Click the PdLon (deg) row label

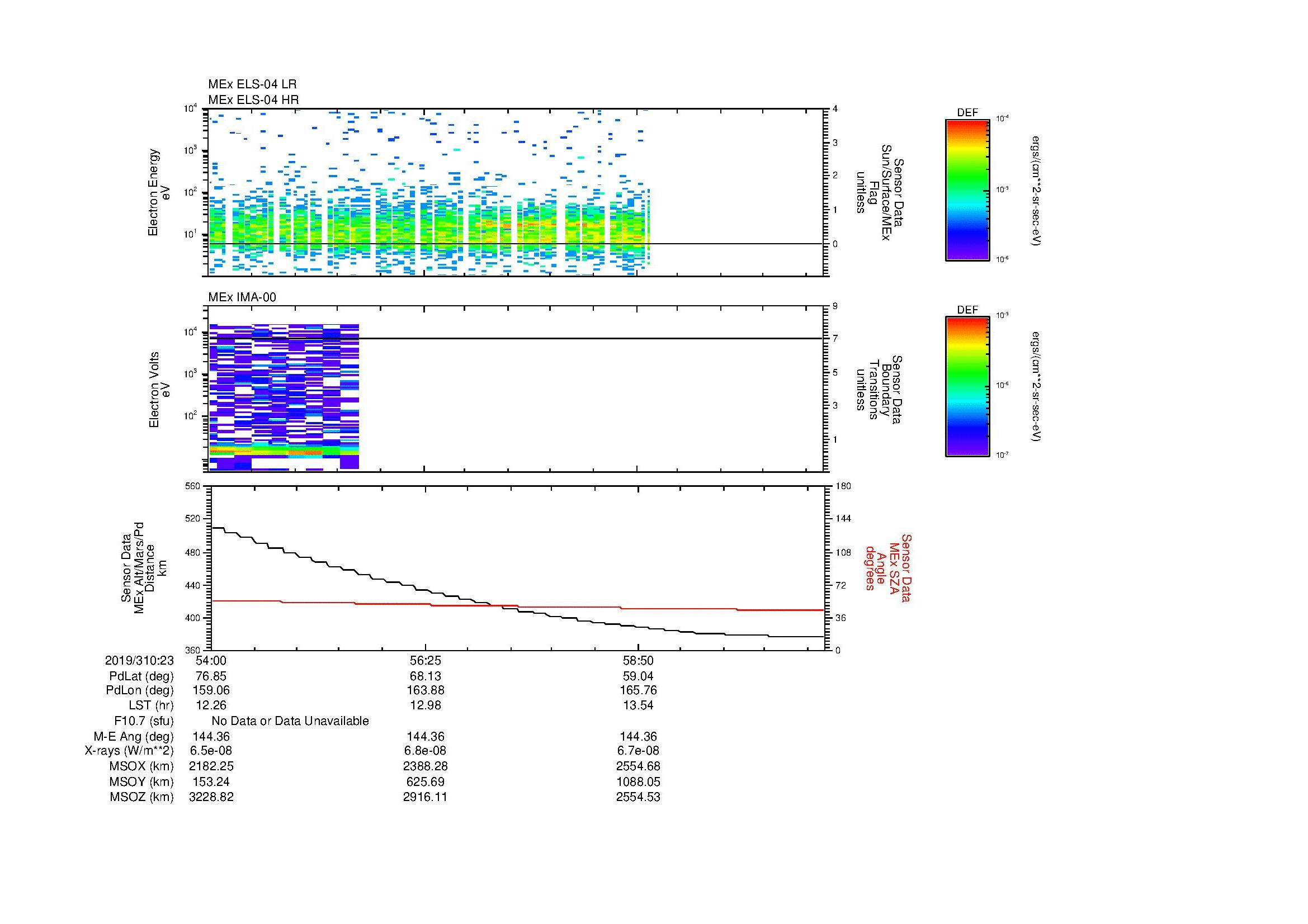pos(140,690)
